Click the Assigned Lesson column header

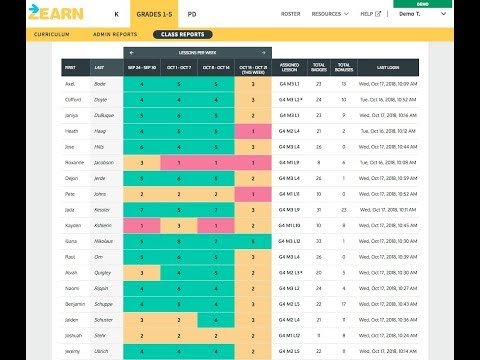click(289, 68)
